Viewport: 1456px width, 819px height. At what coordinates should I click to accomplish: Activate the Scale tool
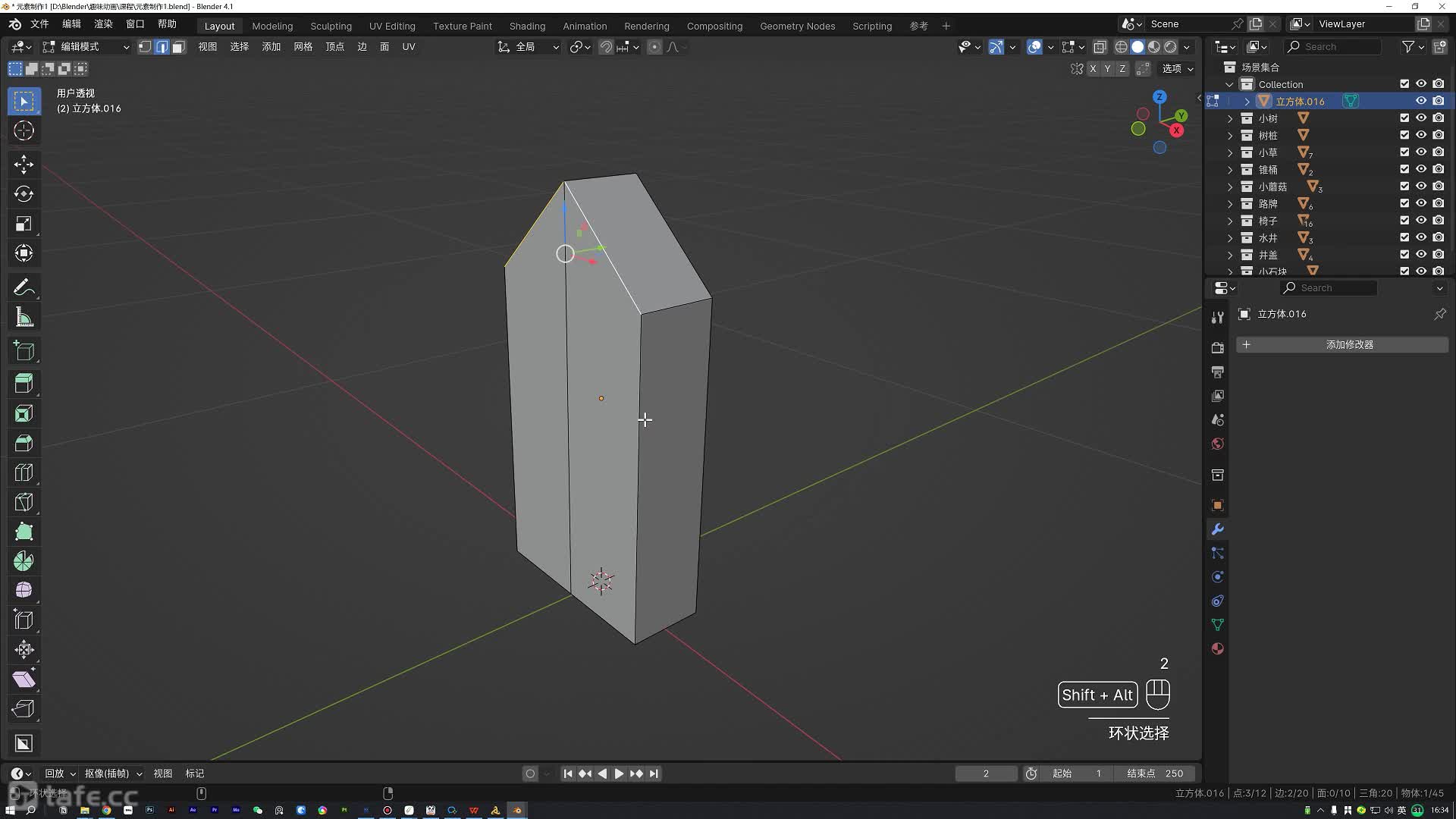pos(24,224)
